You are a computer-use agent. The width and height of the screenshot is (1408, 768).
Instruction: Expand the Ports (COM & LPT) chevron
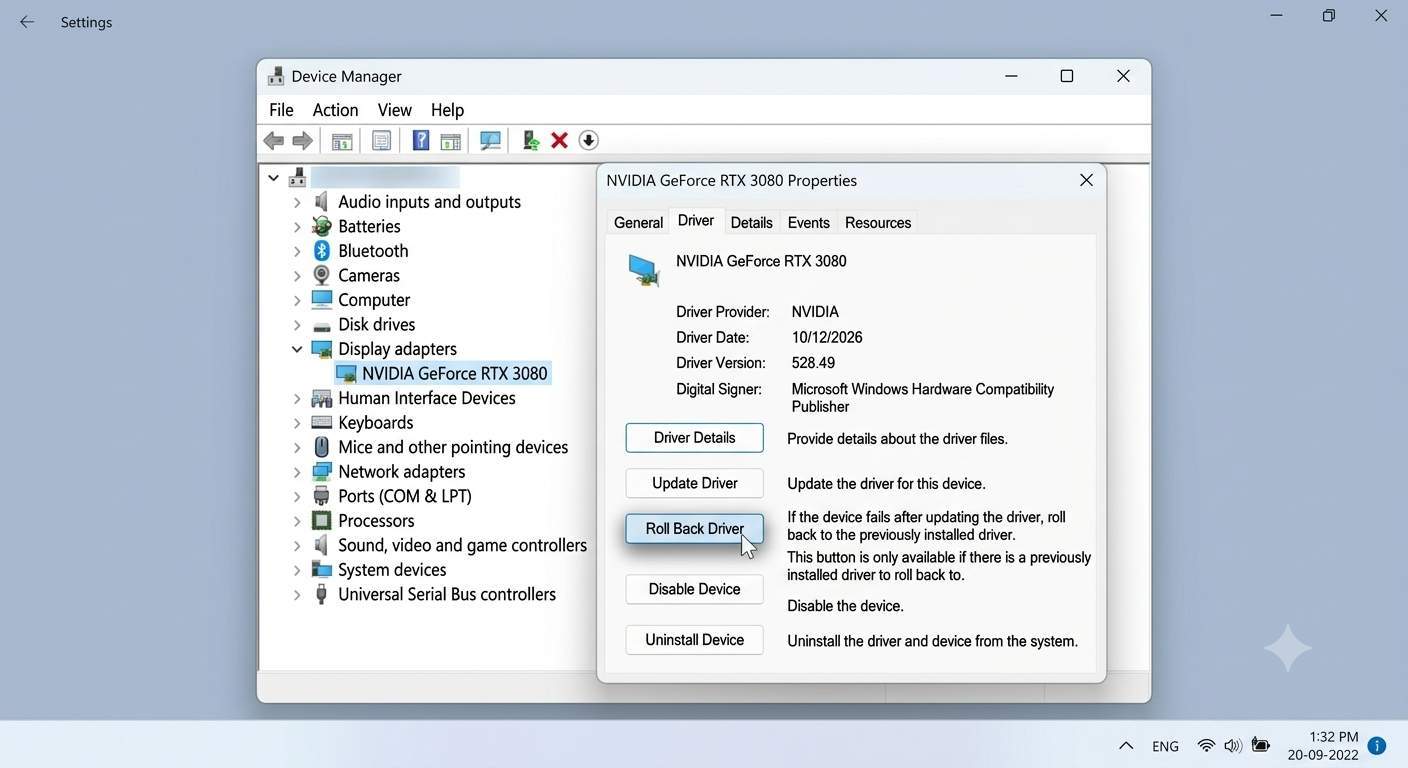(x=297, y=496)
